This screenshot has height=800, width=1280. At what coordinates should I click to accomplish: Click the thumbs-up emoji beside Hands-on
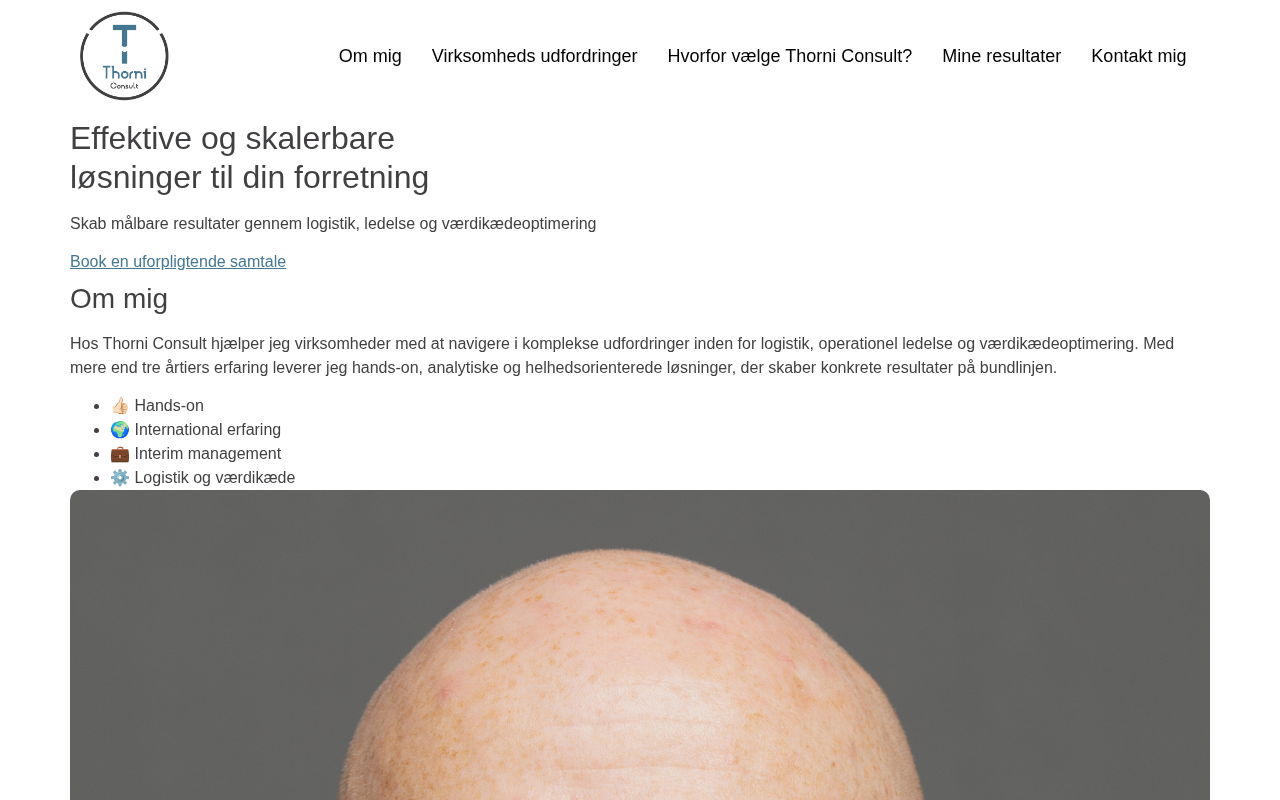120,406
